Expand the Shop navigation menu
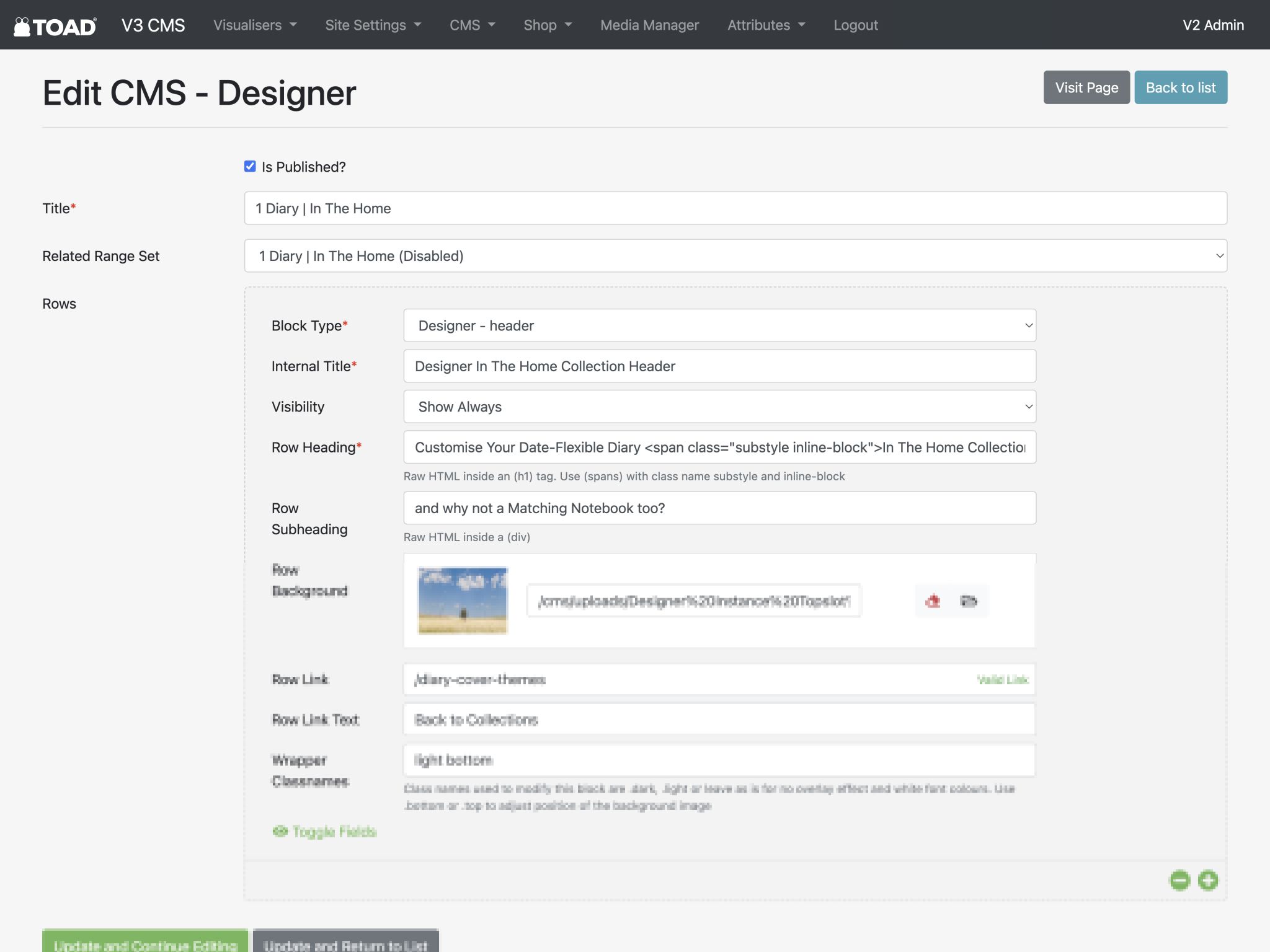This screenshot has height=952, width=1270. 547,25
